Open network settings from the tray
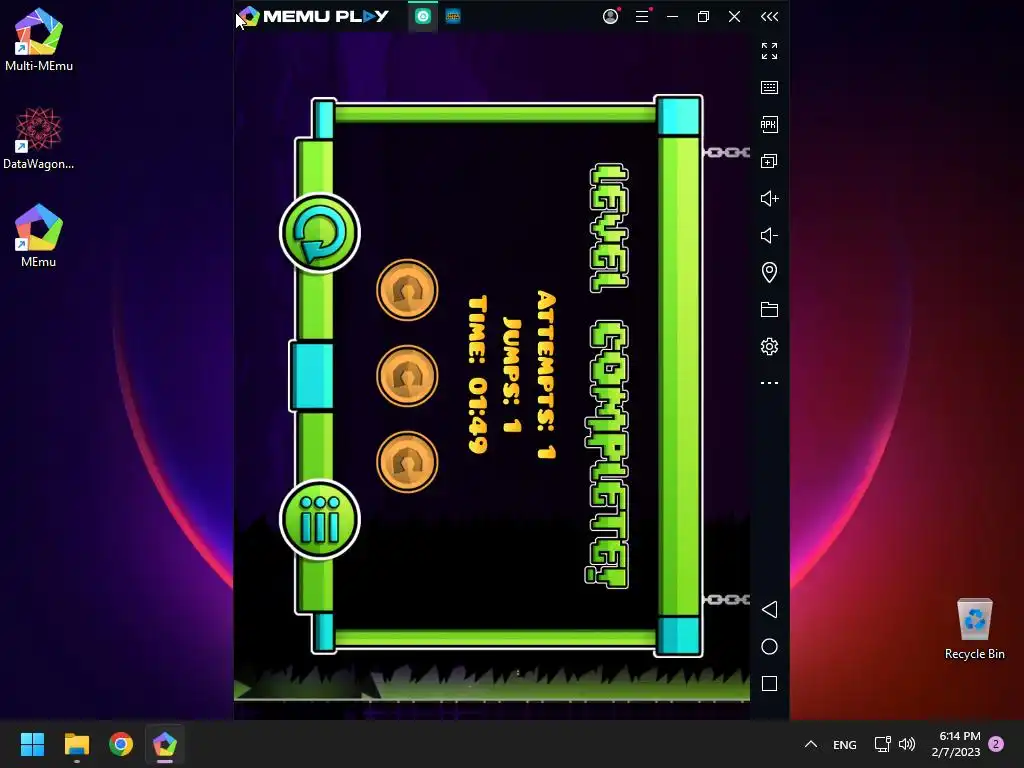This screenshot has width=1024, height=768. tap(882, 744)
